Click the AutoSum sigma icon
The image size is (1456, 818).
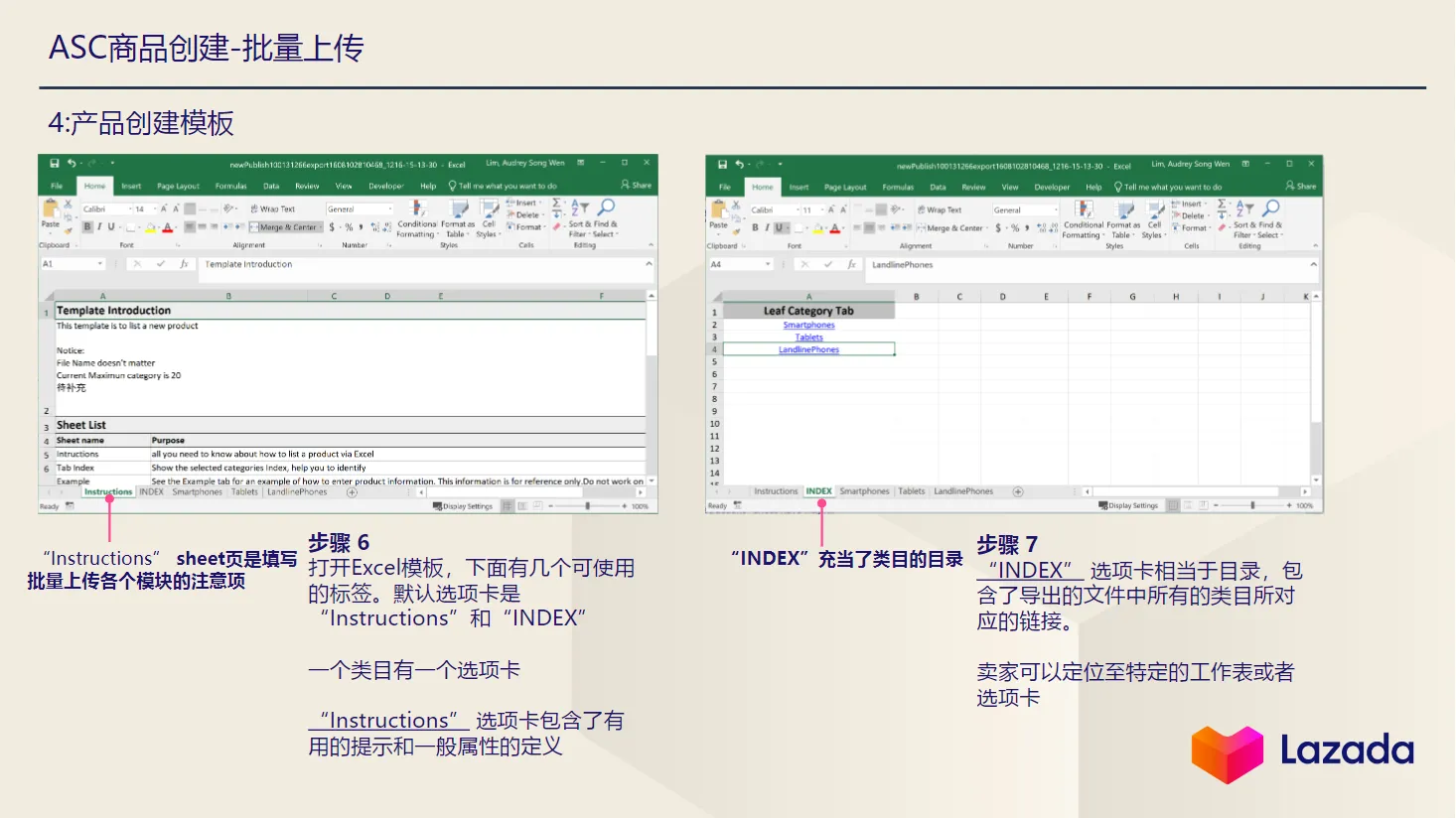pos(557,203)
